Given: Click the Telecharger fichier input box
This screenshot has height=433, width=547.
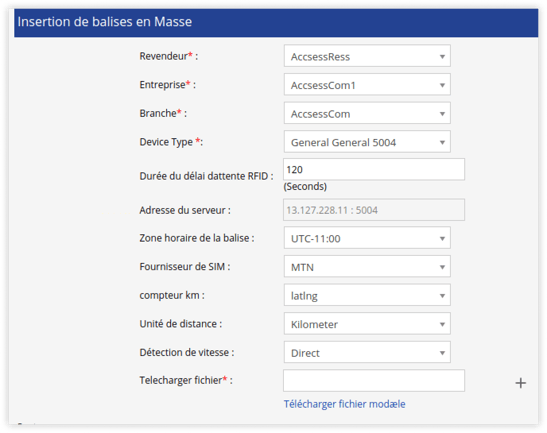Looking at the screenshot, I should pyautogui.click(x=374, y=381).
